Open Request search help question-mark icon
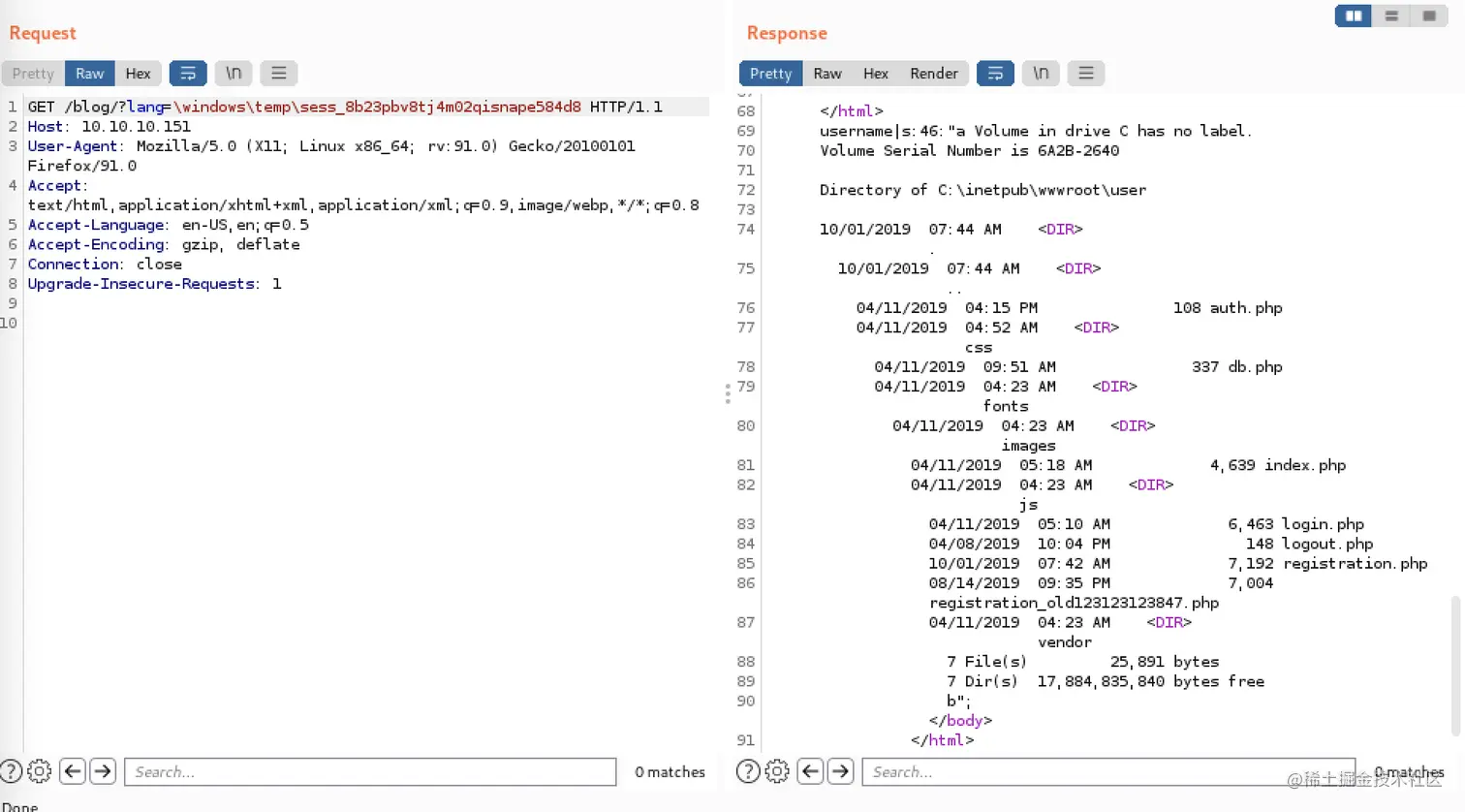 click(11, 771)
